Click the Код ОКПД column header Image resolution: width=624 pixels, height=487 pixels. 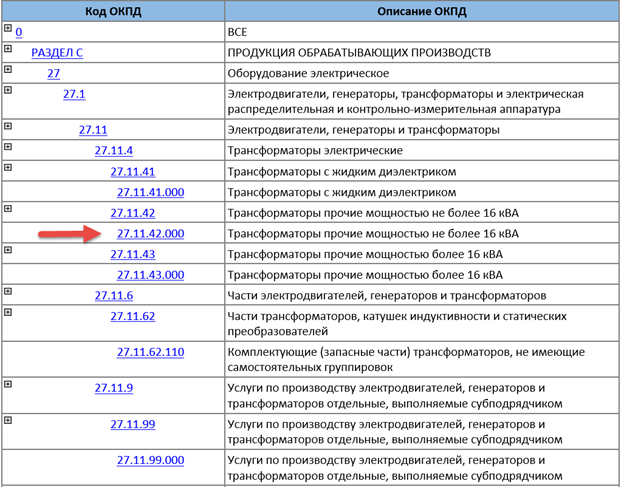point(113,11)
